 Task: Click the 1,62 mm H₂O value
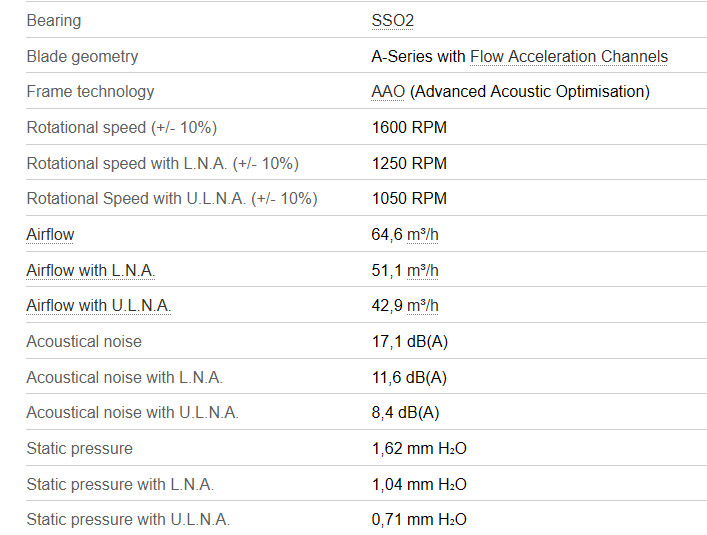coord(419,448)
